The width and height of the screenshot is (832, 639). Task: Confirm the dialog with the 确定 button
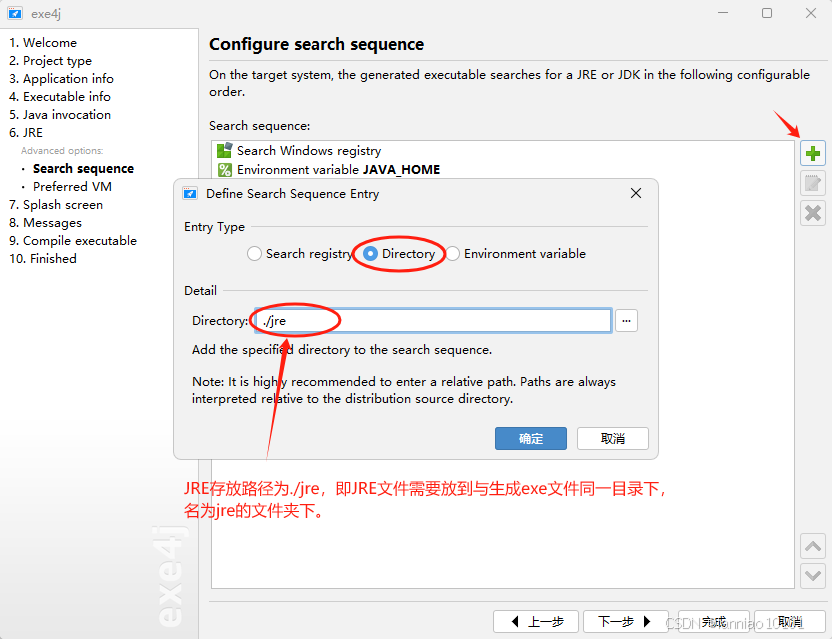(x=531, y=438)
